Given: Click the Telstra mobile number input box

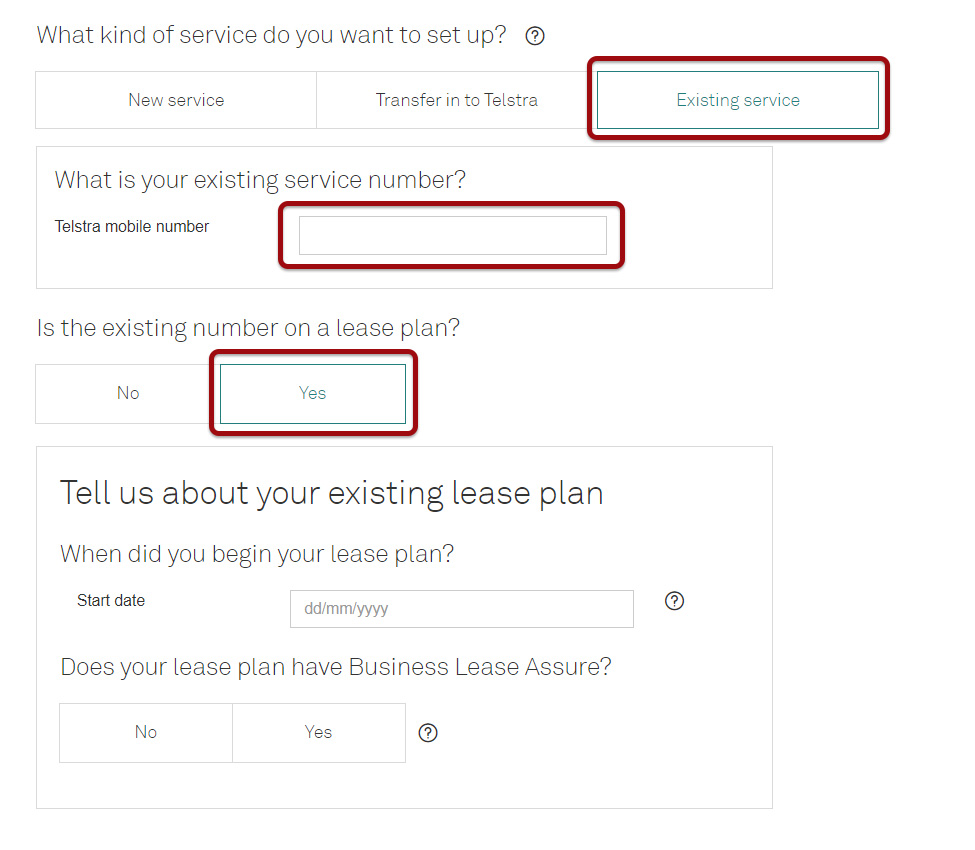Looking at the screenshot, I should pyautogui.click(x=452, y=236).
